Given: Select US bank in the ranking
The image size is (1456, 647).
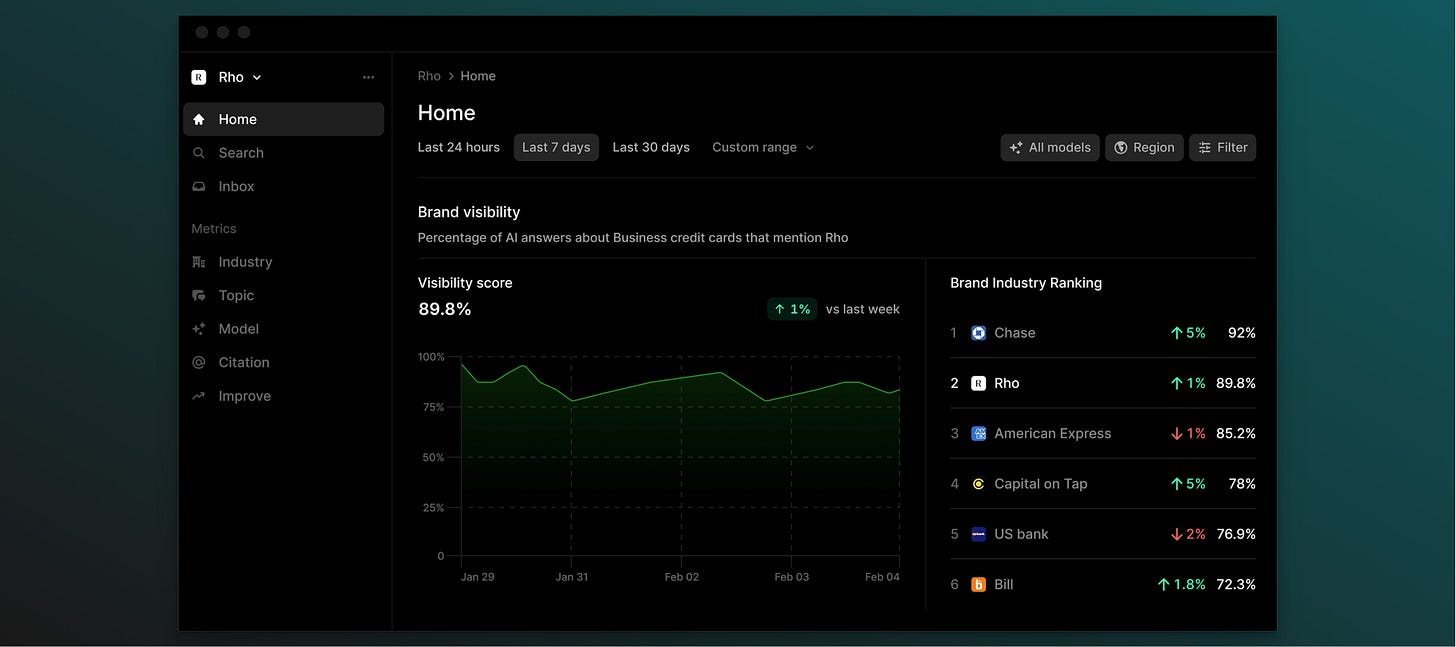Looking at the screenshot, I should tap(1021, 534).
